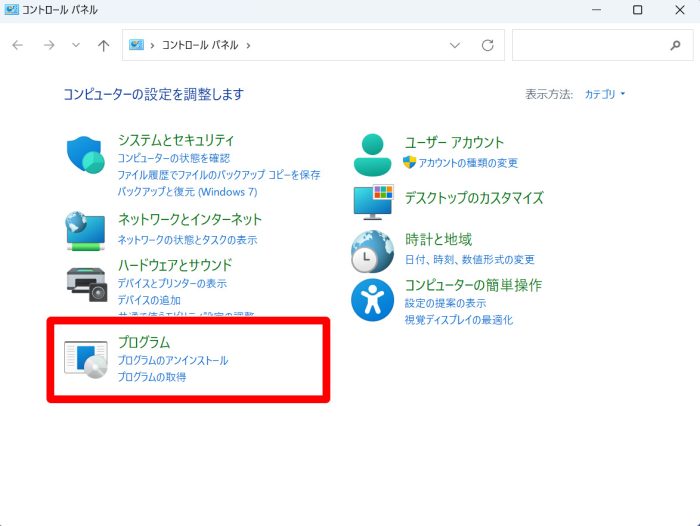Click the Hardware and Sound printer icon

click(x=86, y=284)
